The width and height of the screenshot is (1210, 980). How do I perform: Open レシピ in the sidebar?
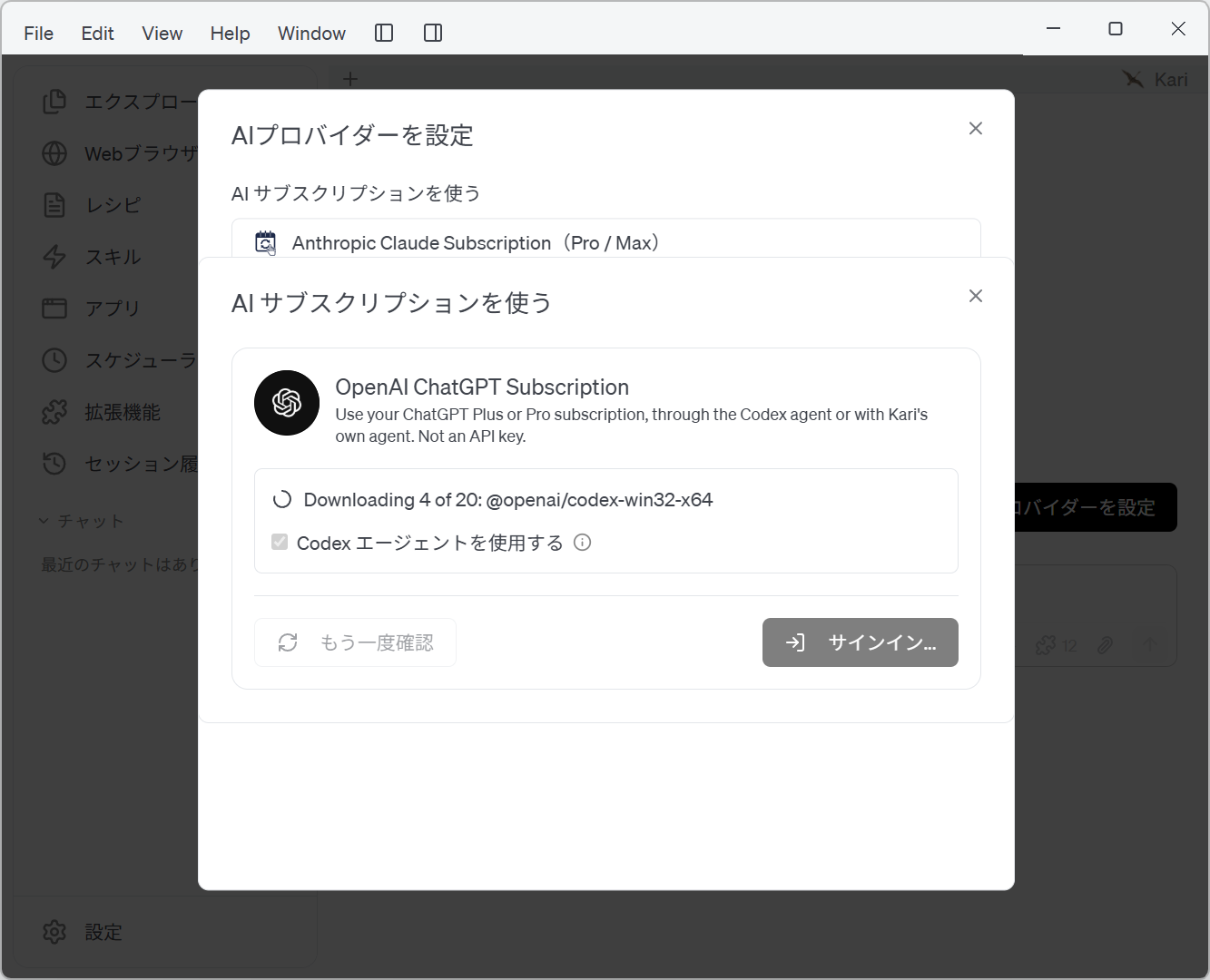coord(113,205)
